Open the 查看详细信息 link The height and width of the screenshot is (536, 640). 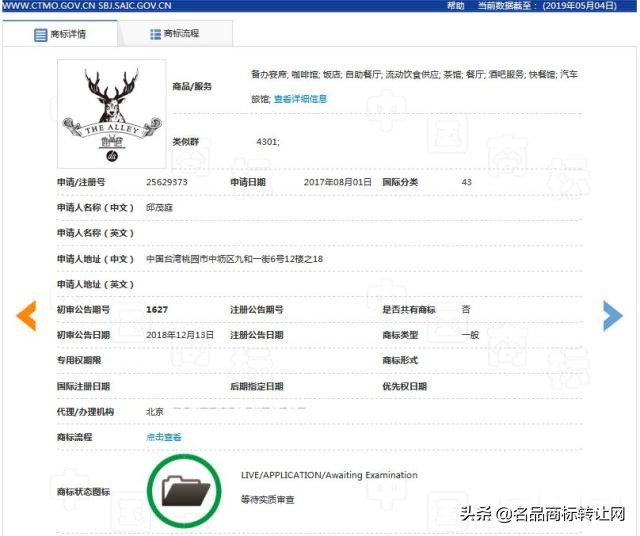click(x=300, y=99)
